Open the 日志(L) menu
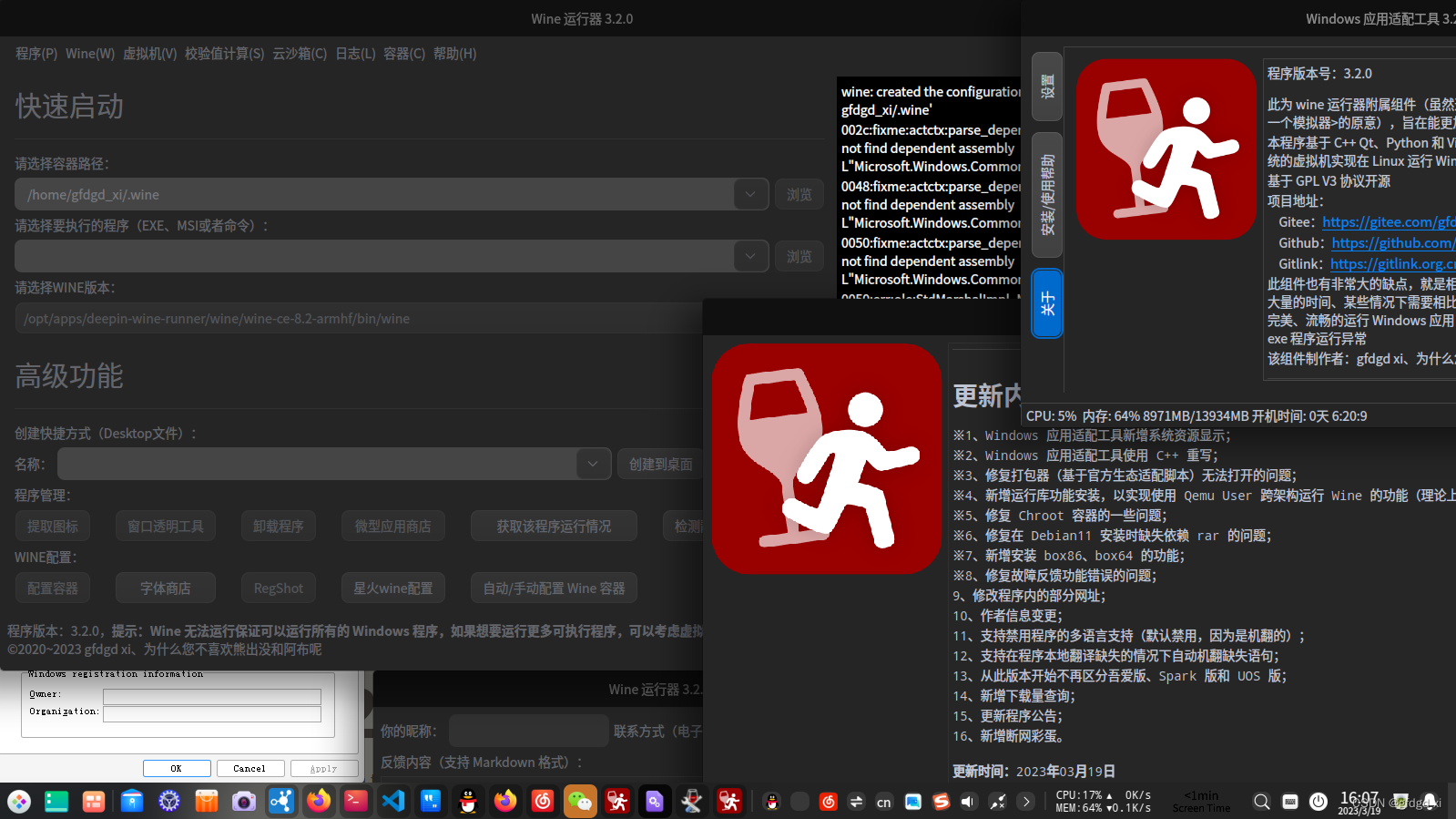The image size is (1456, 819). 355,54
